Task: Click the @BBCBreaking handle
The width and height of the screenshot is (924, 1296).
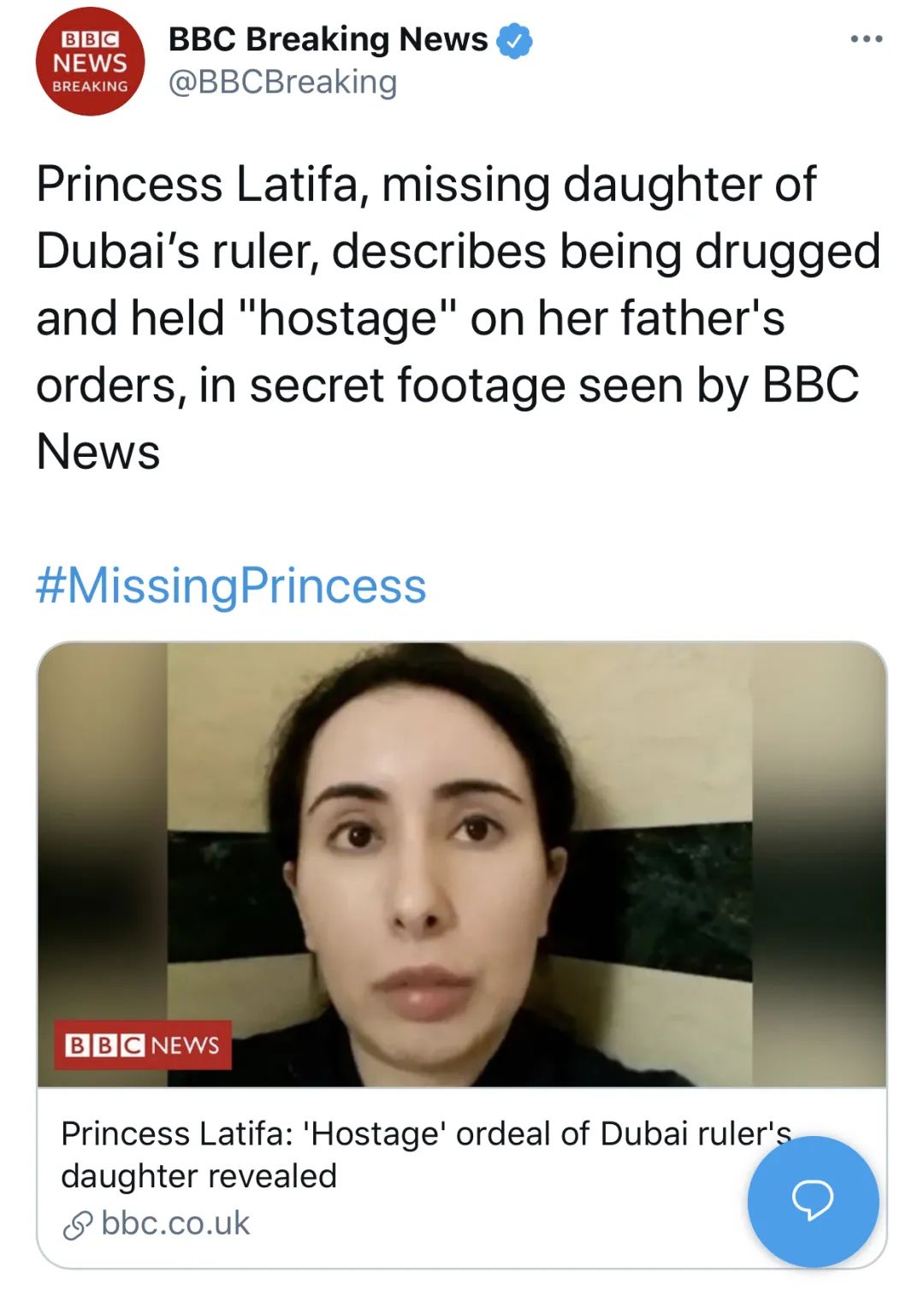Action: (x=282, y=82)
